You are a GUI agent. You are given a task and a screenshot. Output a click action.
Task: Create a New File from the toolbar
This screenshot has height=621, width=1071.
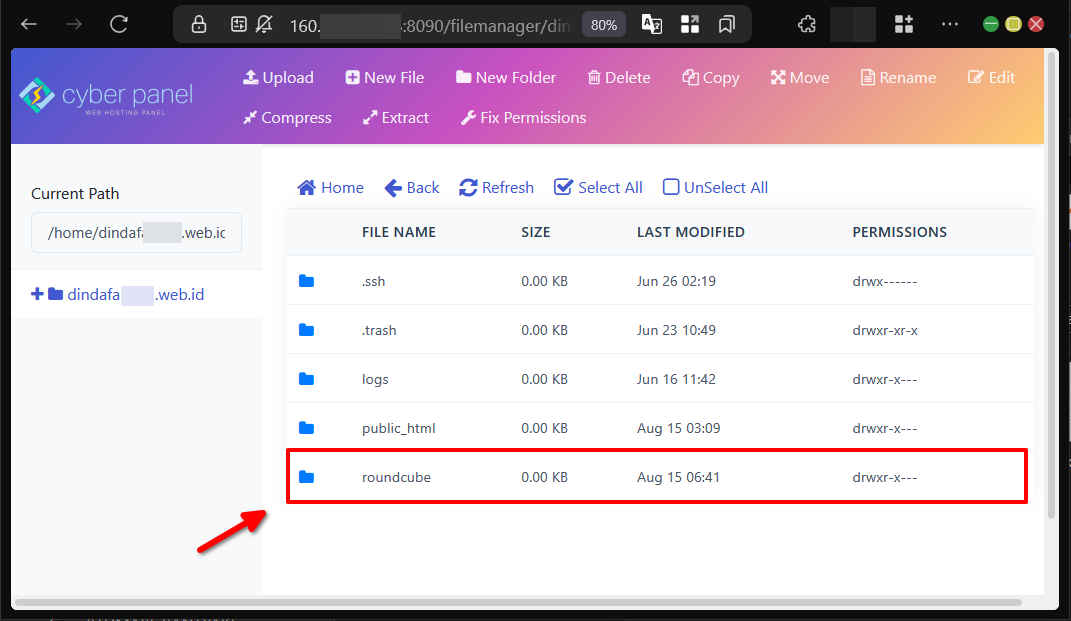click(x=352, y=78)
